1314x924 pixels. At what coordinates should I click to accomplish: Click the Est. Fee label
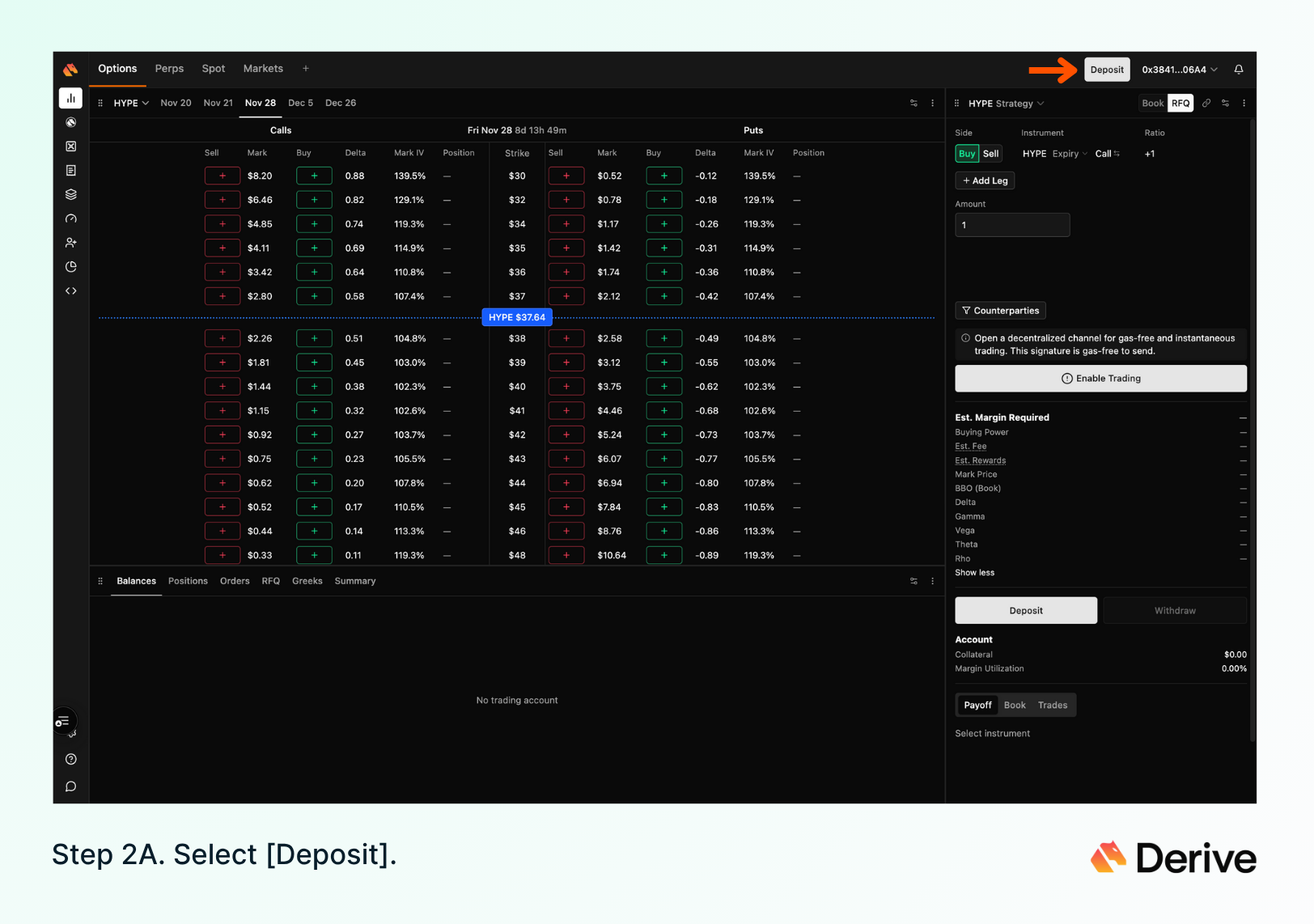coord(970,447)
